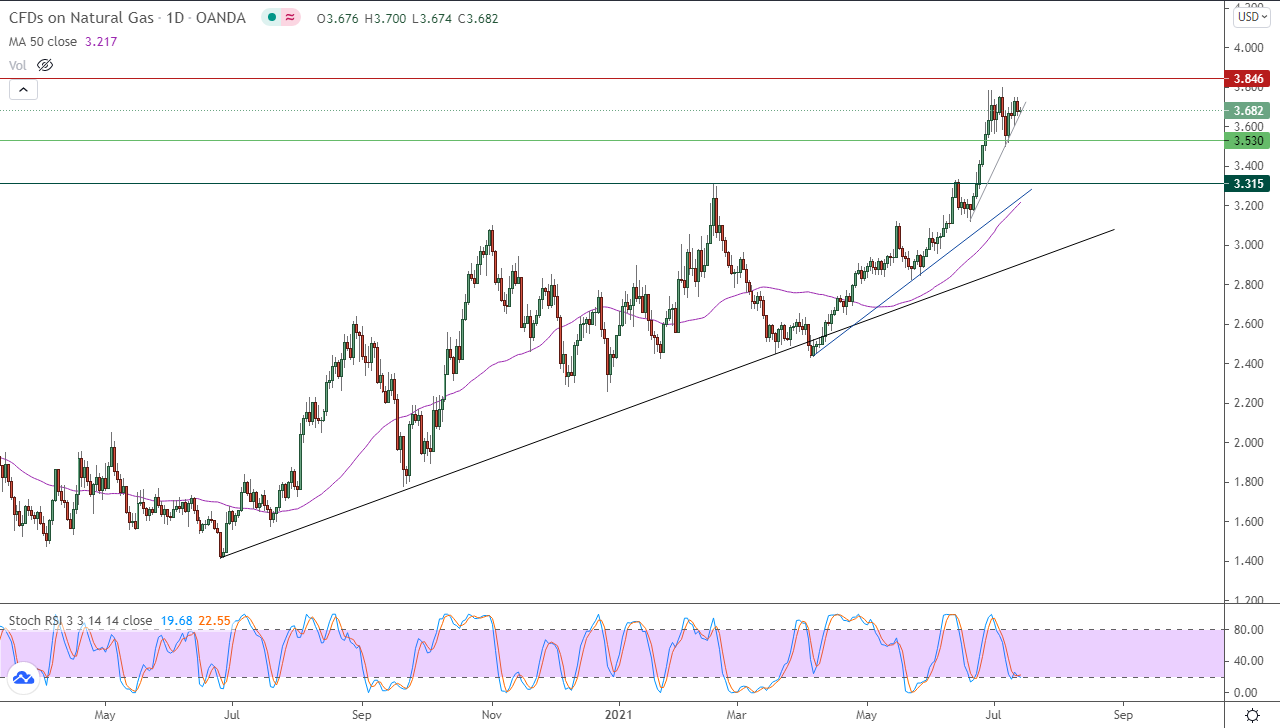1280x728 pixels.
Task: Click the 40.00 Stoch RSI scale label
Action: point(1247,660)
